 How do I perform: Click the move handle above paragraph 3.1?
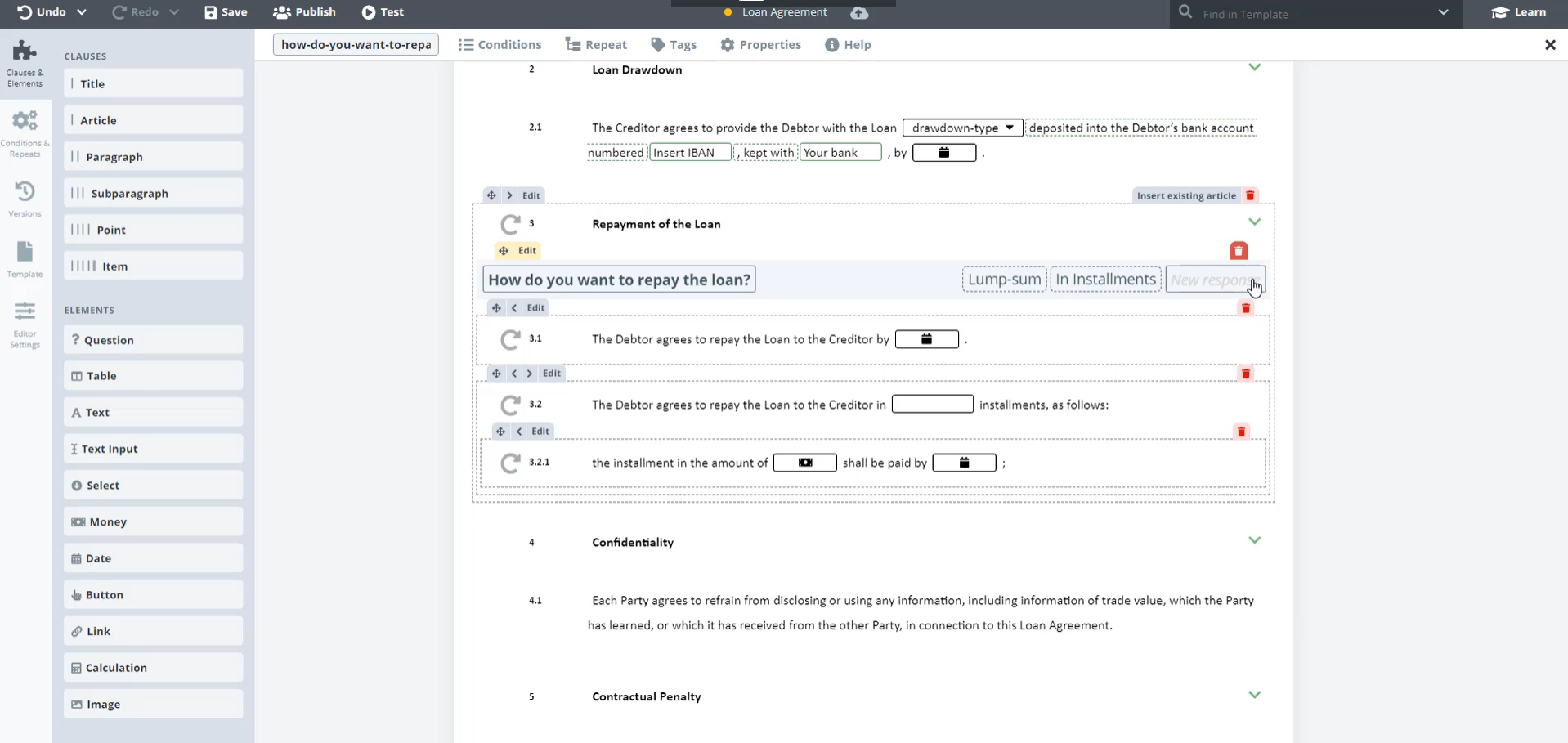click(x=496, y=307)
